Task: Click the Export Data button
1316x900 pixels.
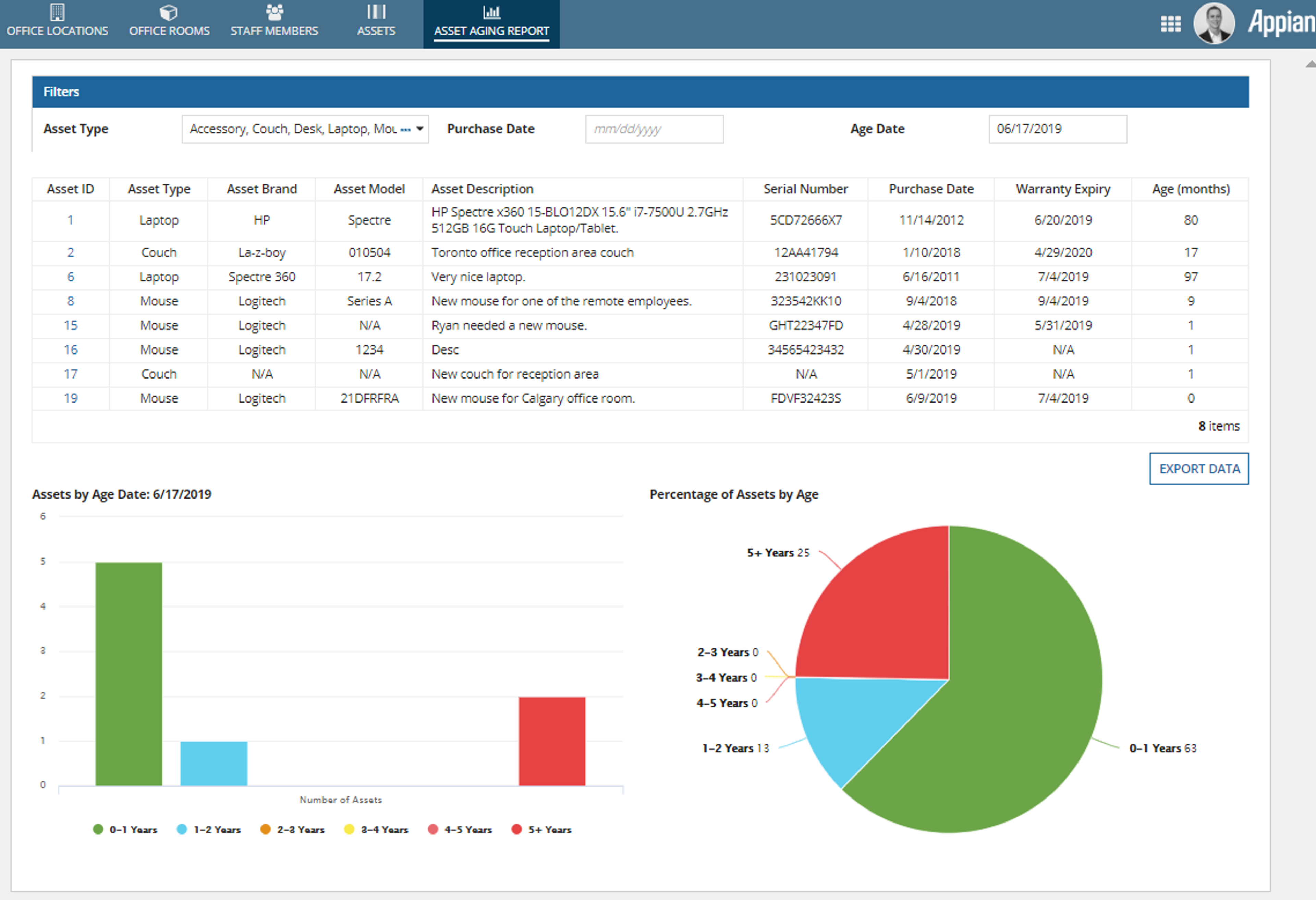Action: [1199, 469]
